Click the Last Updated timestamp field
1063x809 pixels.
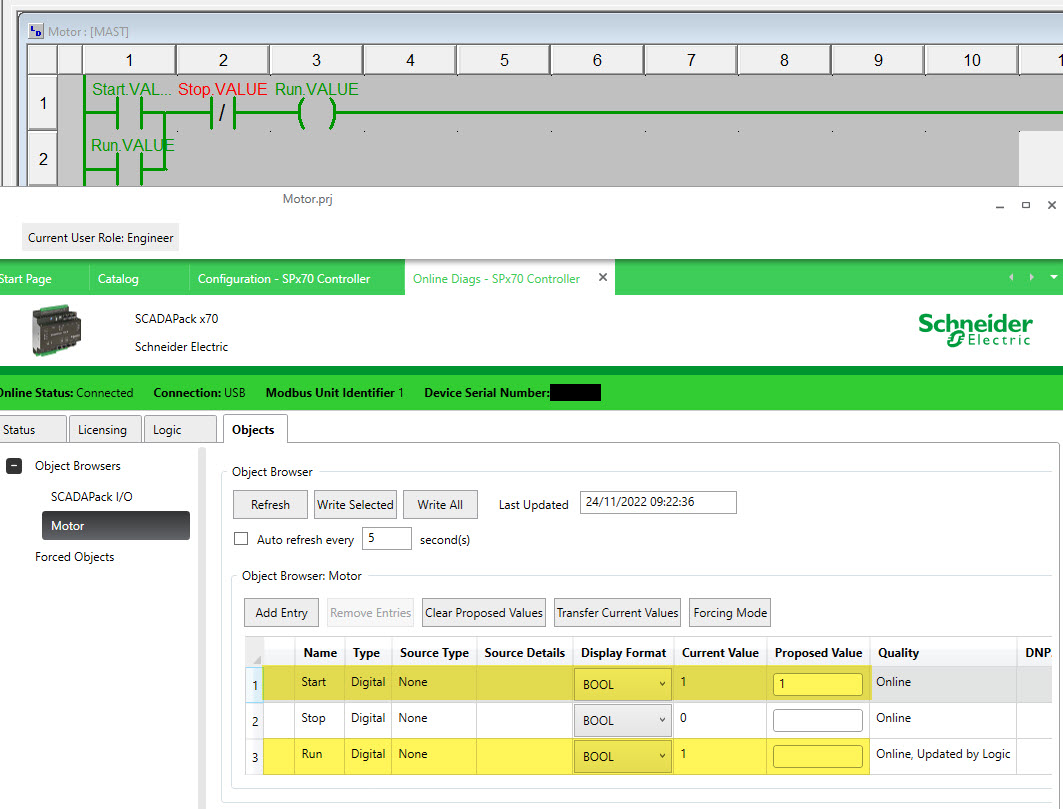pyautogui.click(x=658, y=502)
